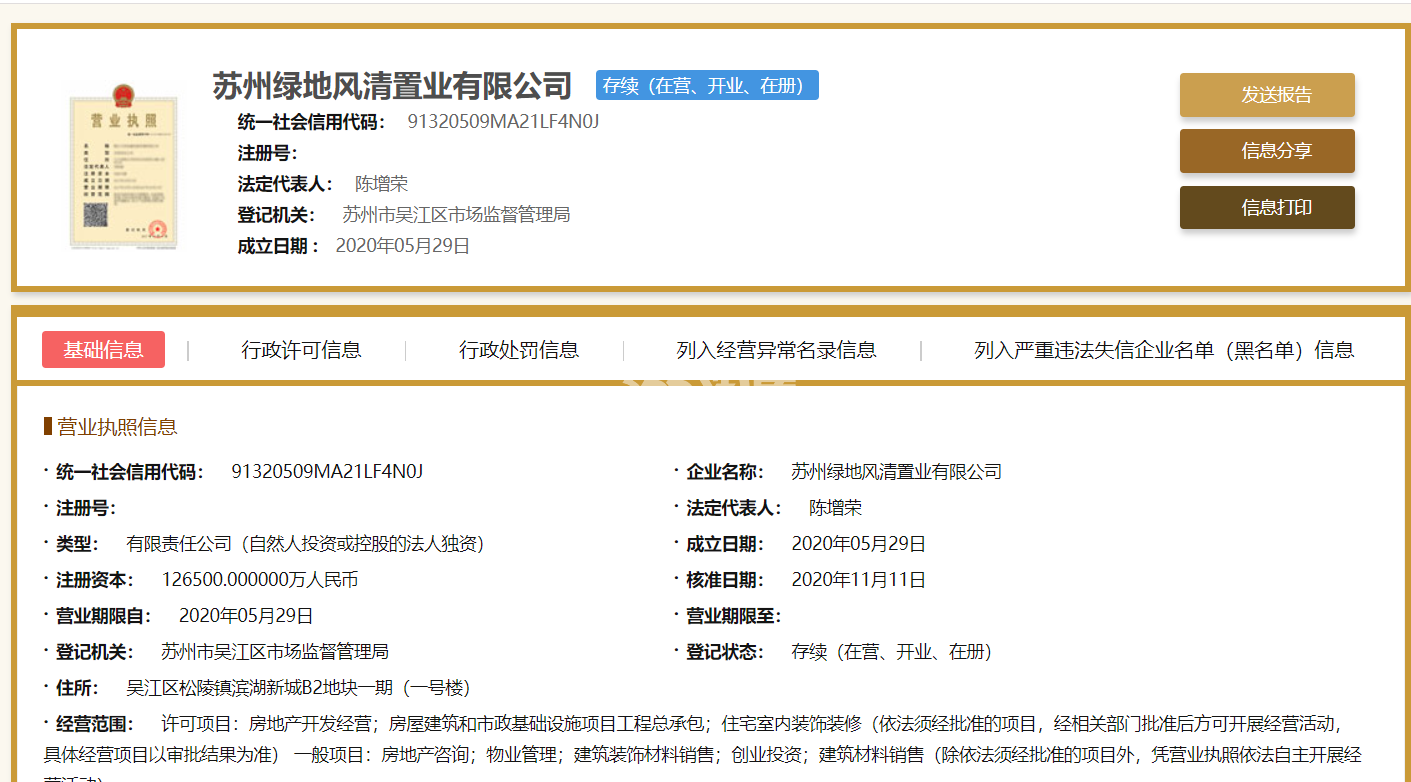The height and width of the screenshot is (782, 1411).
Task: Click header registration authority 苏州市吴江区市场监督管理局
Action: point(456,215)
